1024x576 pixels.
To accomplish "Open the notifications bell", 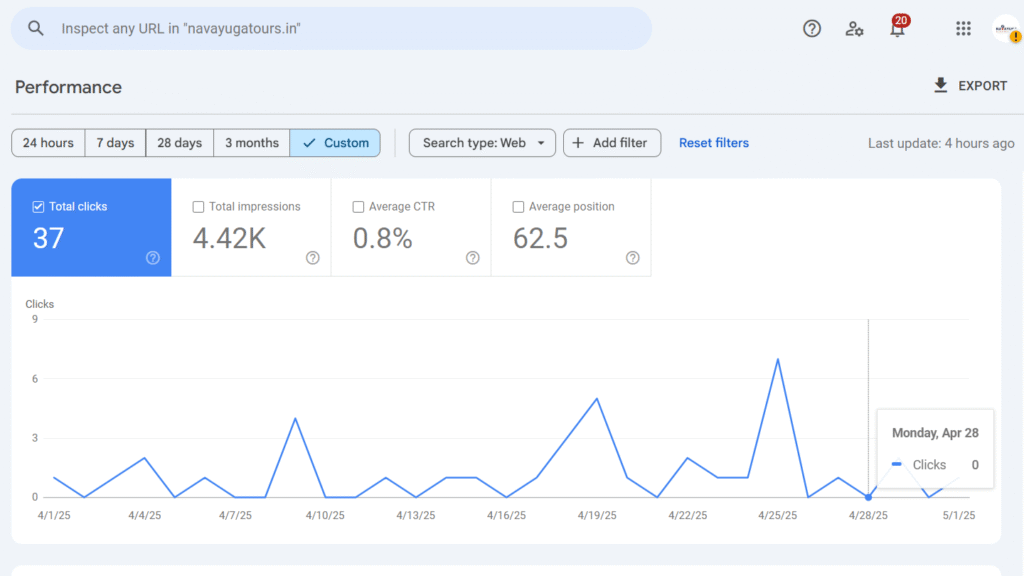I will [897, 28].
